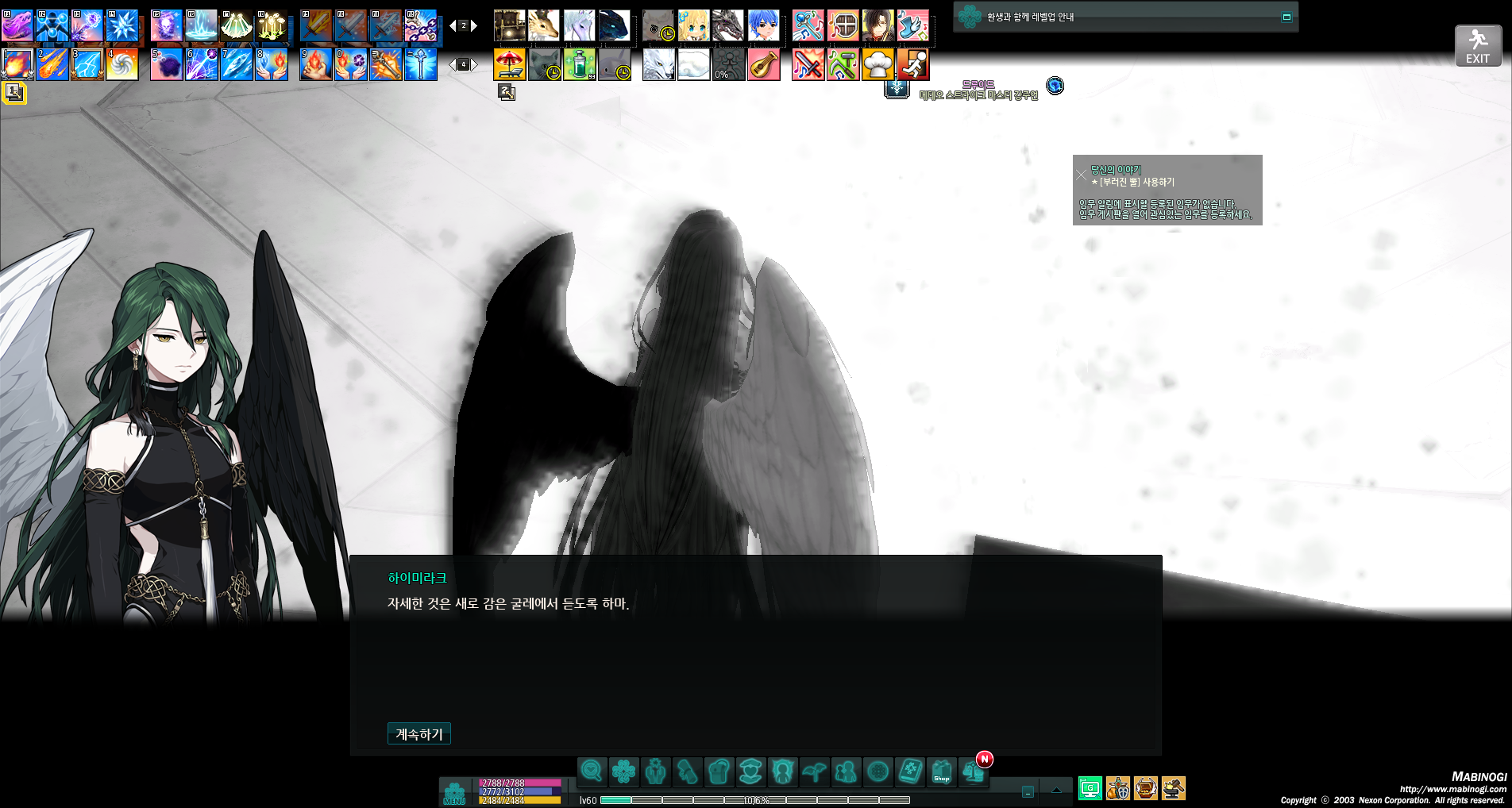Open the anvil and hammer crafting icon
This screenshot has width=1512, height=808.
click(x=1174, y=788)
